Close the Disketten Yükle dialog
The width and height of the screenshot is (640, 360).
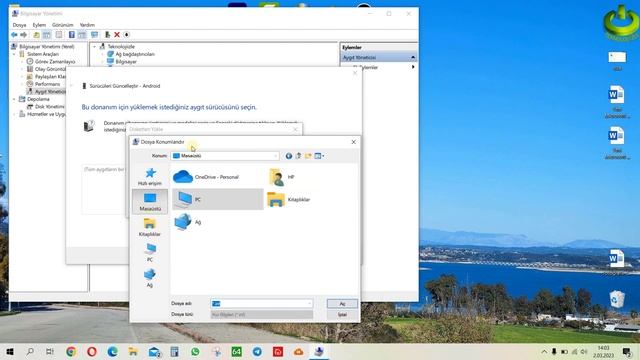pos(296,129)
